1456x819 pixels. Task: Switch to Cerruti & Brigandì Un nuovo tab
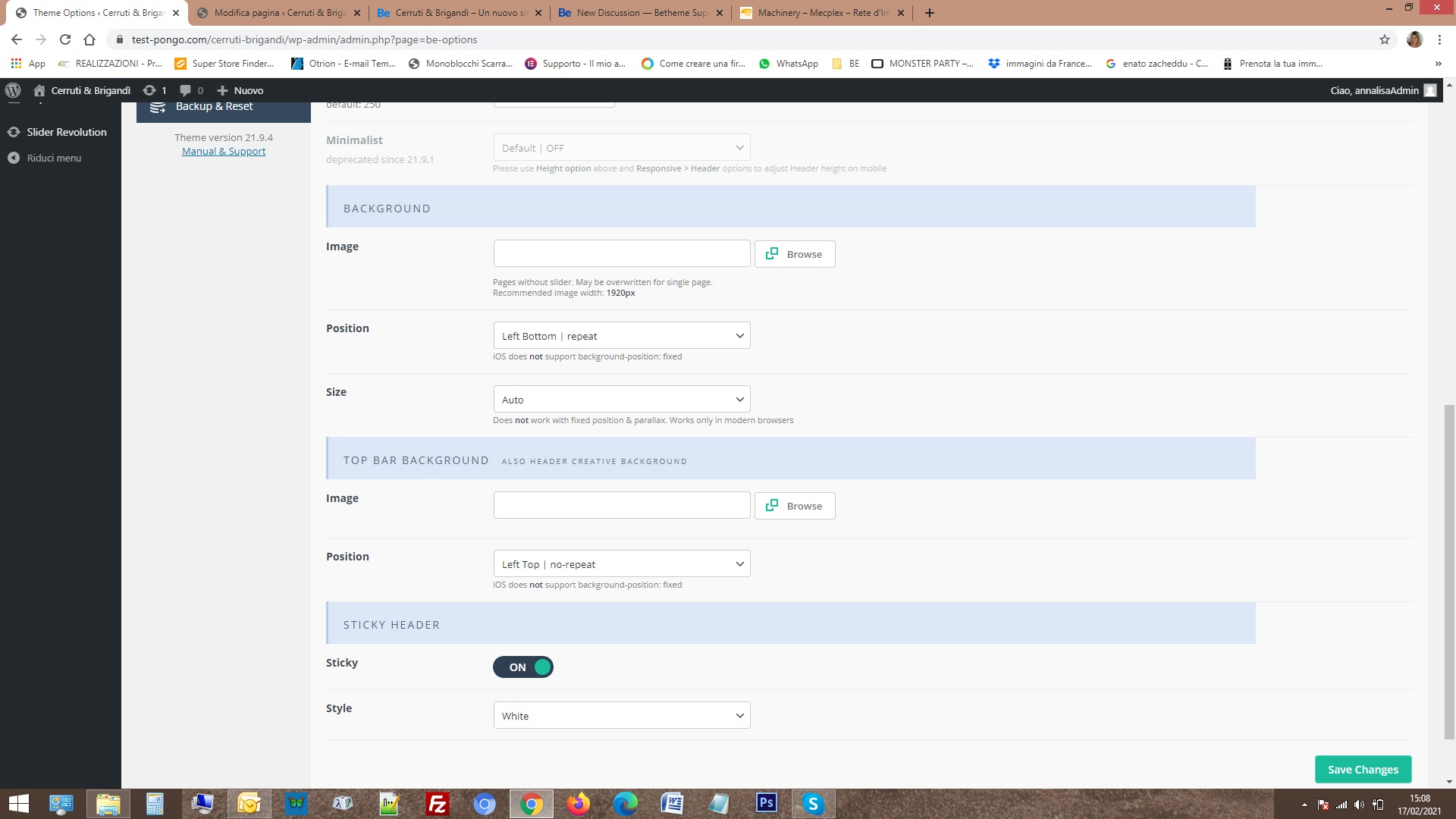pos(460,13)
